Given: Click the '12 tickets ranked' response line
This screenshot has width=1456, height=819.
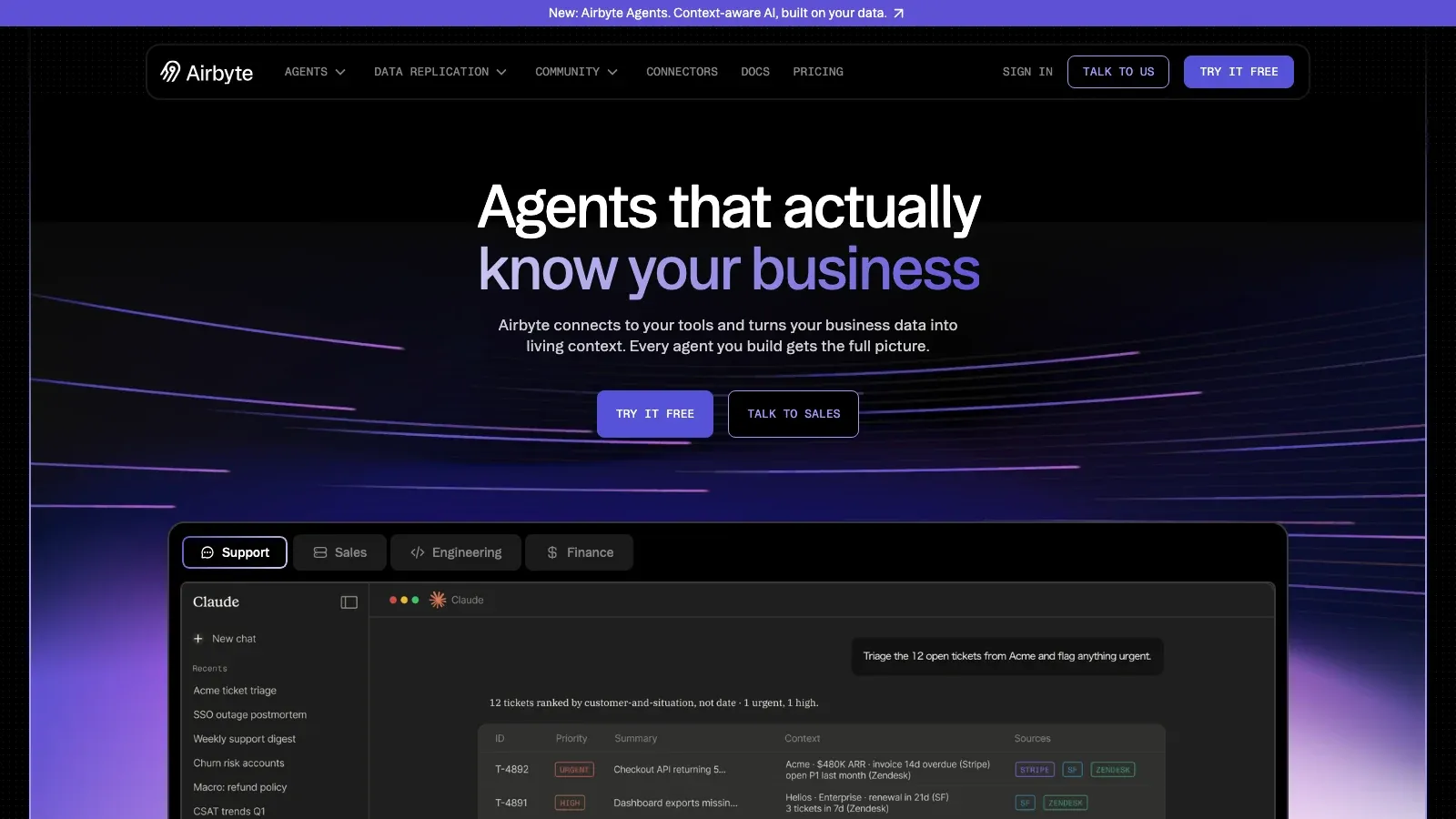Looking at the screenshot, I should coord(653,703).
